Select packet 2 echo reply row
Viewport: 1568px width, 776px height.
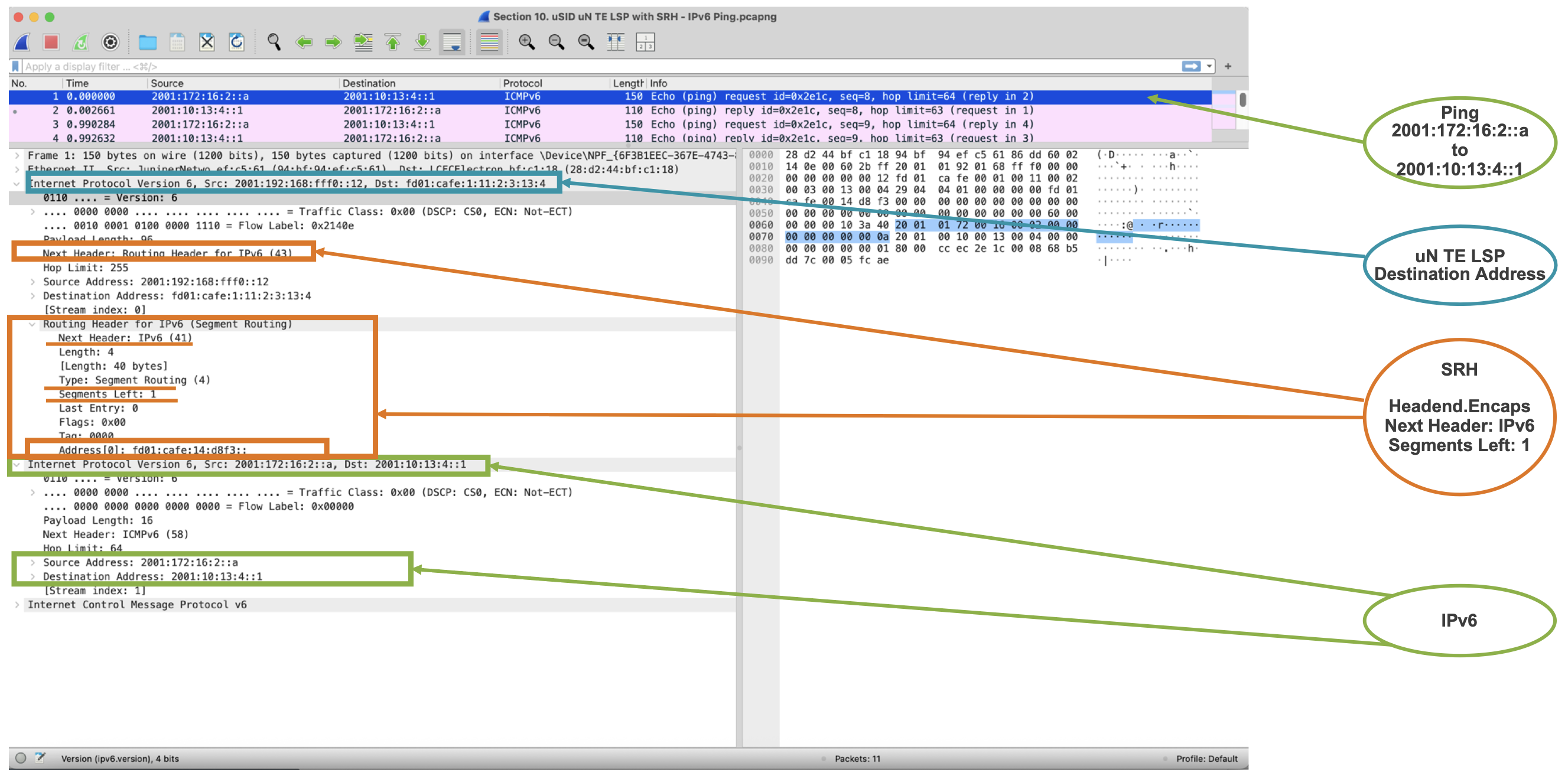pos(610,111)
